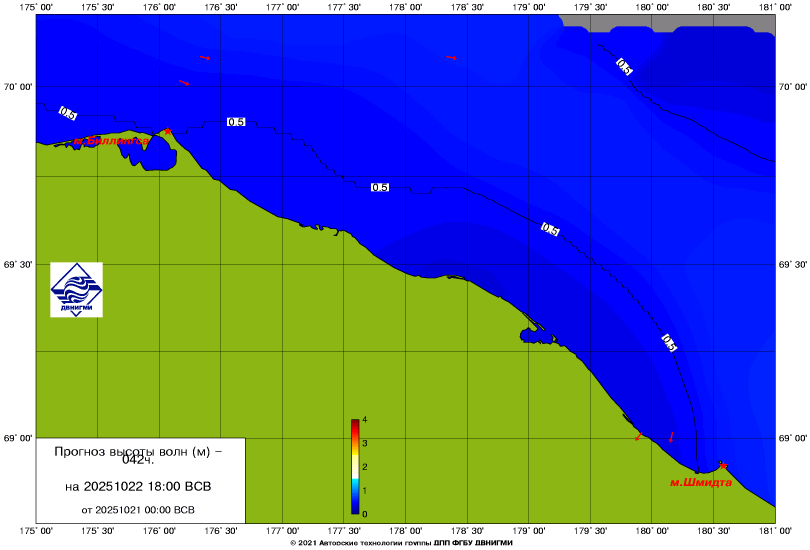Click the 0.5 contour label closest to Cape Shmidt

669,343
